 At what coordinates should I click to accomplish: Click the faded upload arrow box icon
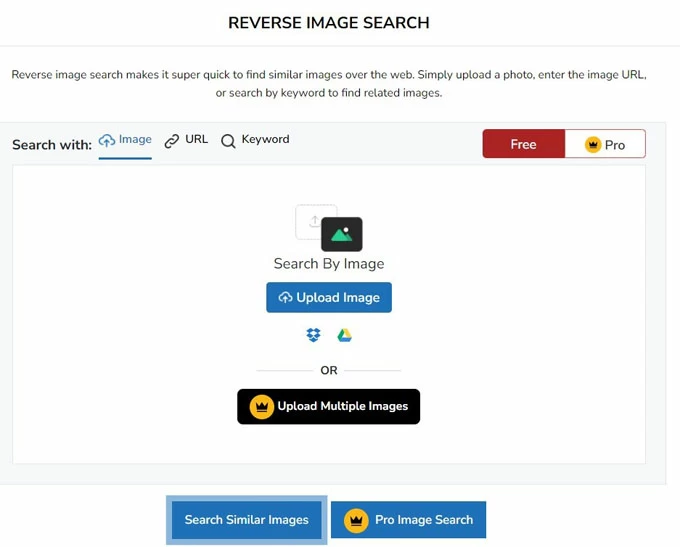[x=312, y=220]
